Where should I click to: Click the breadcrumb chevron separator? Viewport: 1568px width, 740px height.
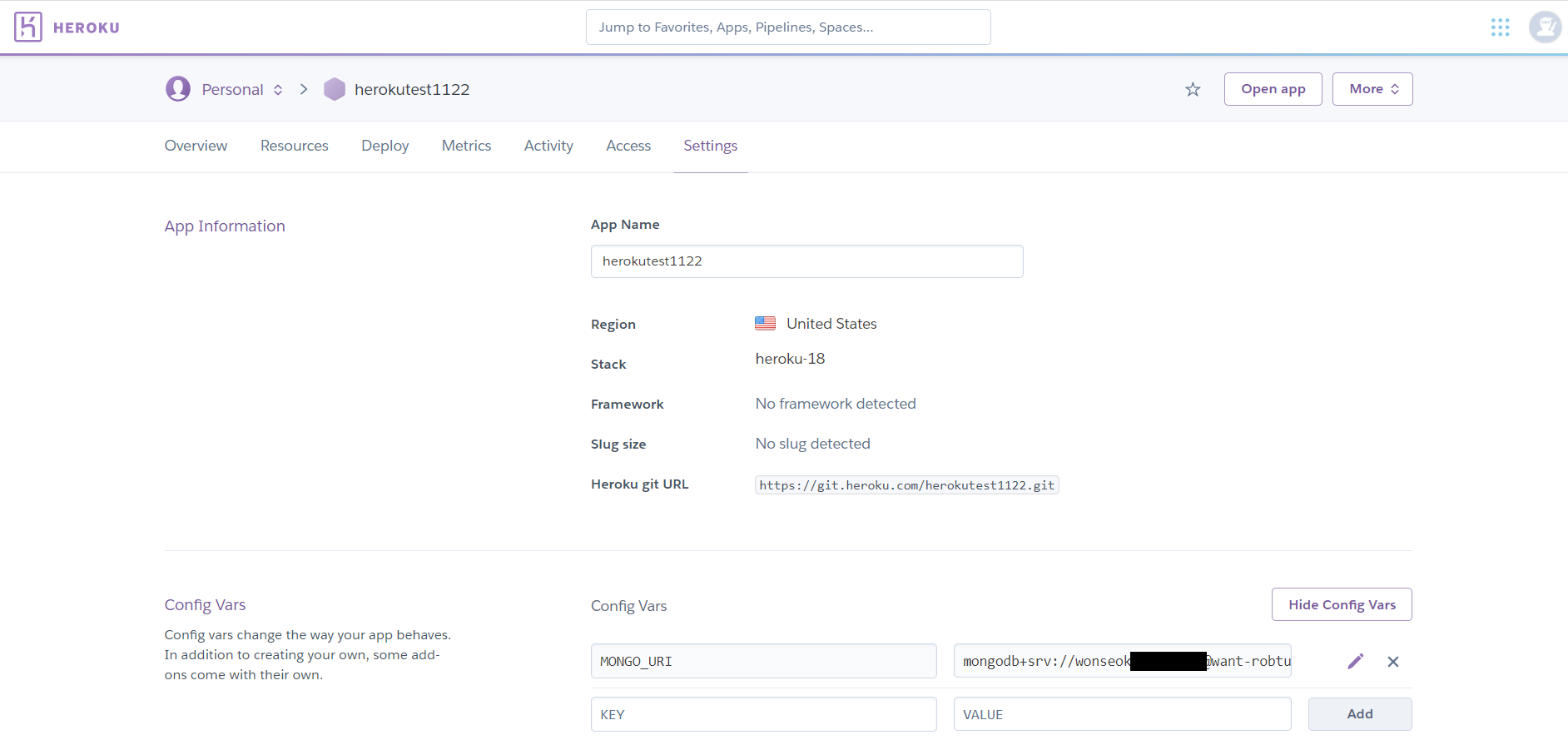pos(304,89)
